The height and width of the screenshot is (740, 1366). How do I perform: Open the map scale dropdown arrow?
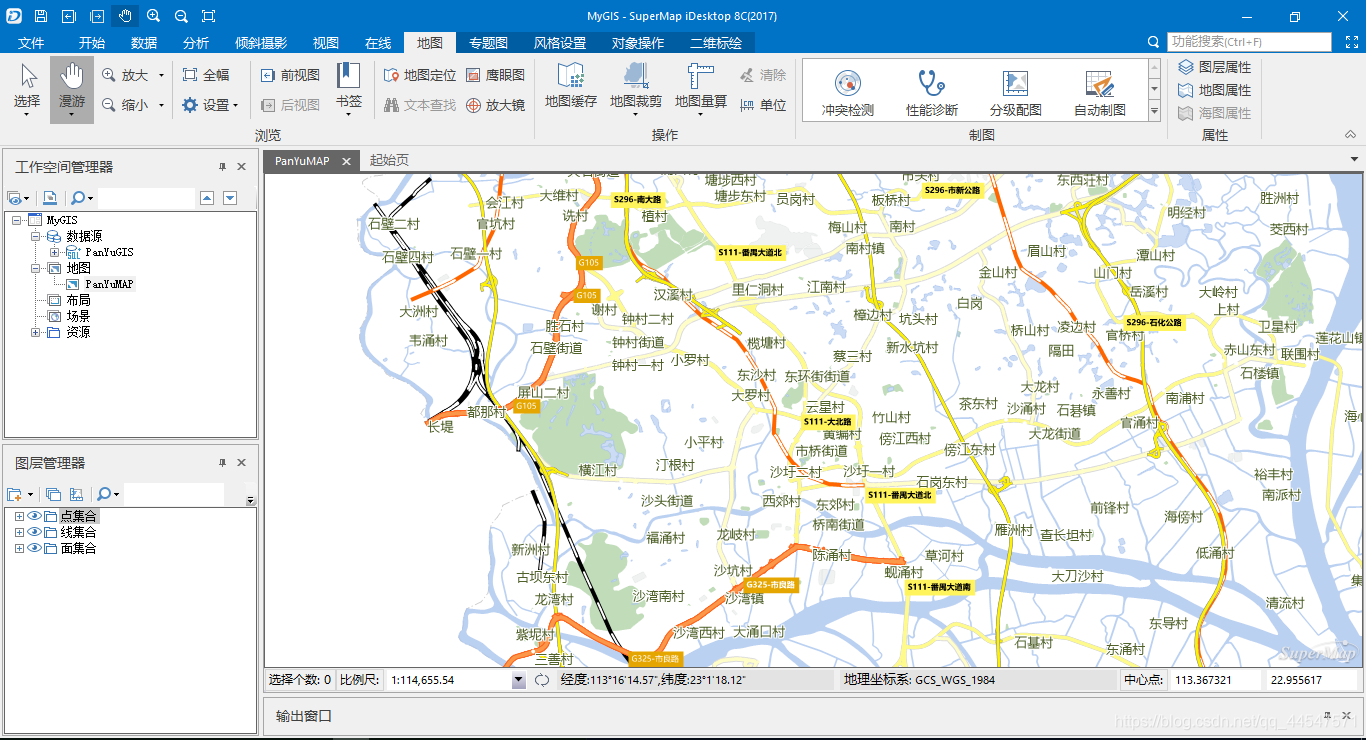[518, 680]
